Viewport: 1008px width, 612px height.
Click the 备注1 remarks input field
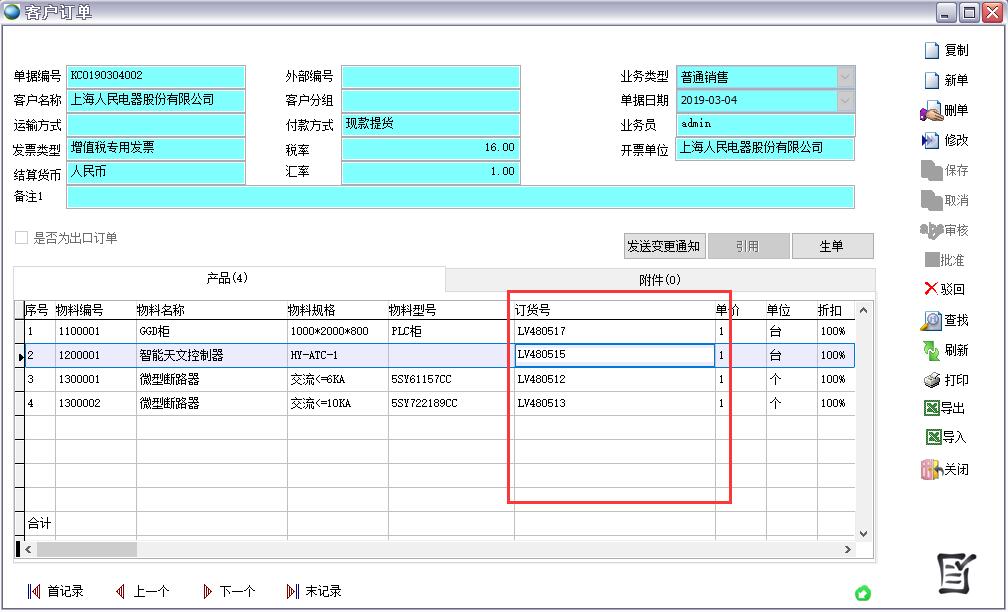pyautogui.click(x=460, y=197)
